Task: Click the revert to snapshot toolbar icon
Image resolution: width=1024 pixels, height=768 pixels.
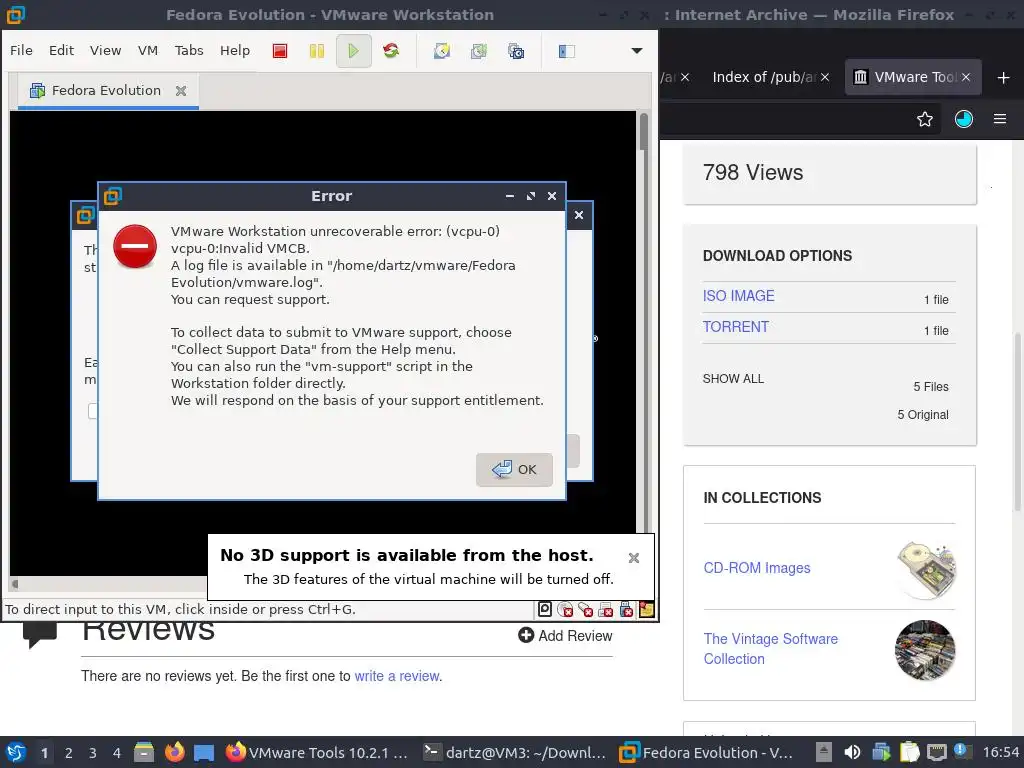Action: [479, 51]
